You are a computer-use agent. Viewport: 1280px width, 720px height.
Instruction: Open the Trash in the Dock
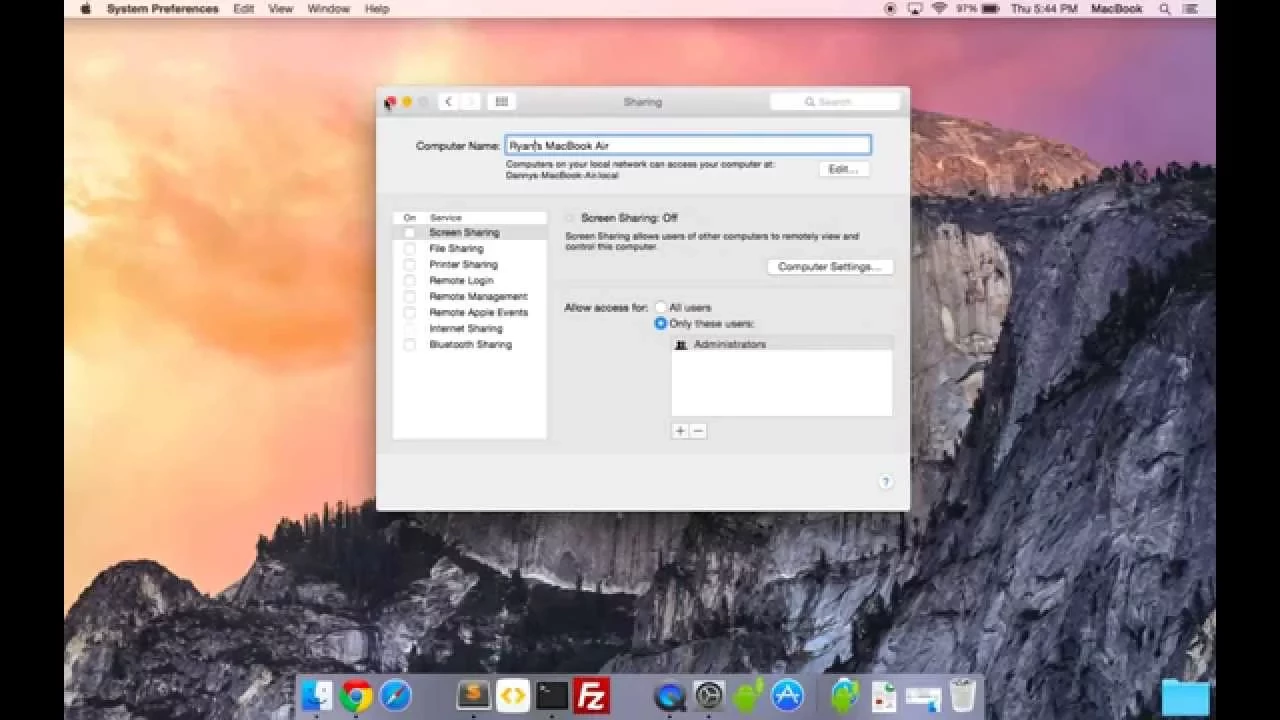(963, 695)
